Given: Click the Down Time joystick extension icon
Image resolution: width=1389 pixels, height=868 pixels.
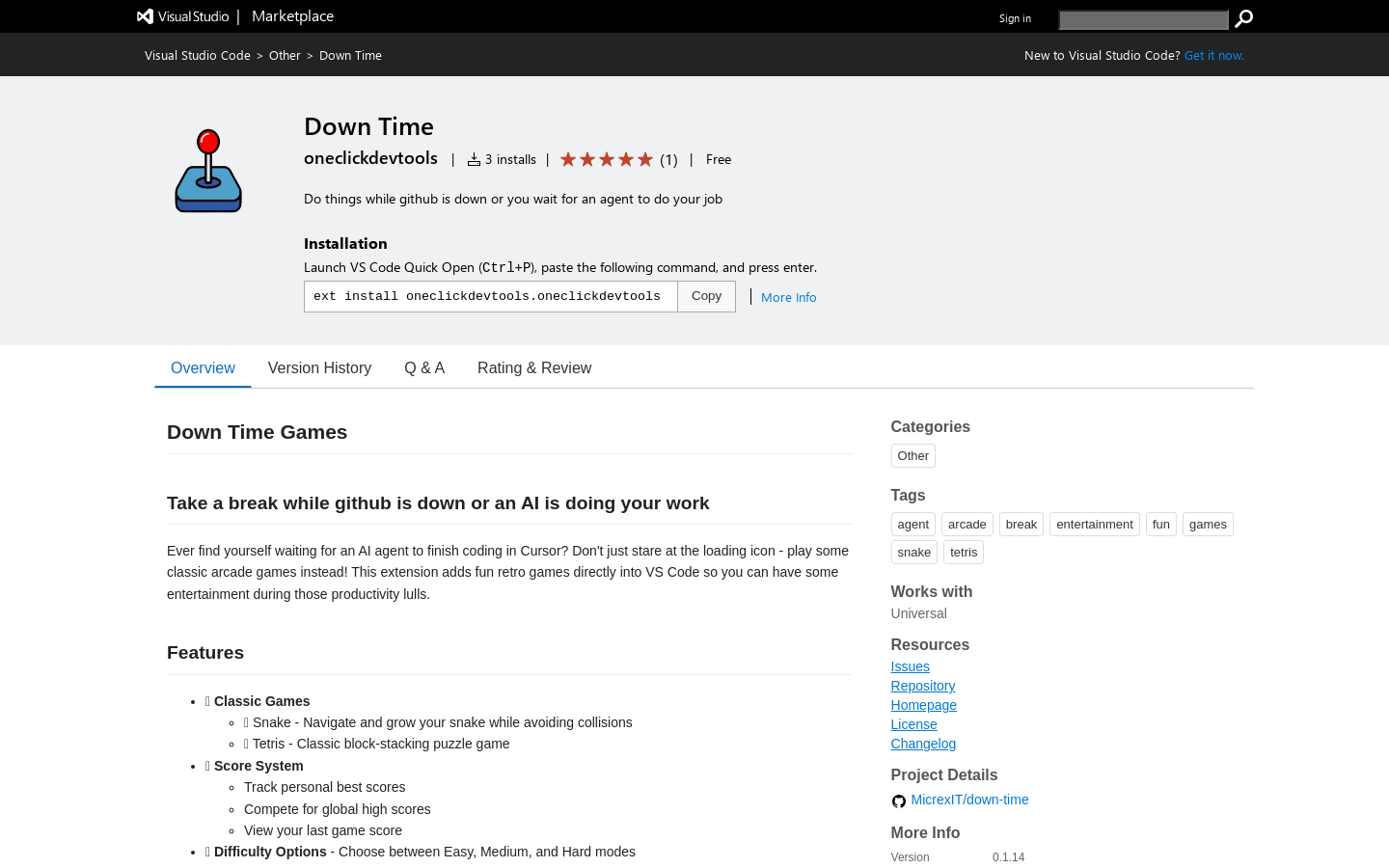Looking at the screenshot, I should click(208, 171).
